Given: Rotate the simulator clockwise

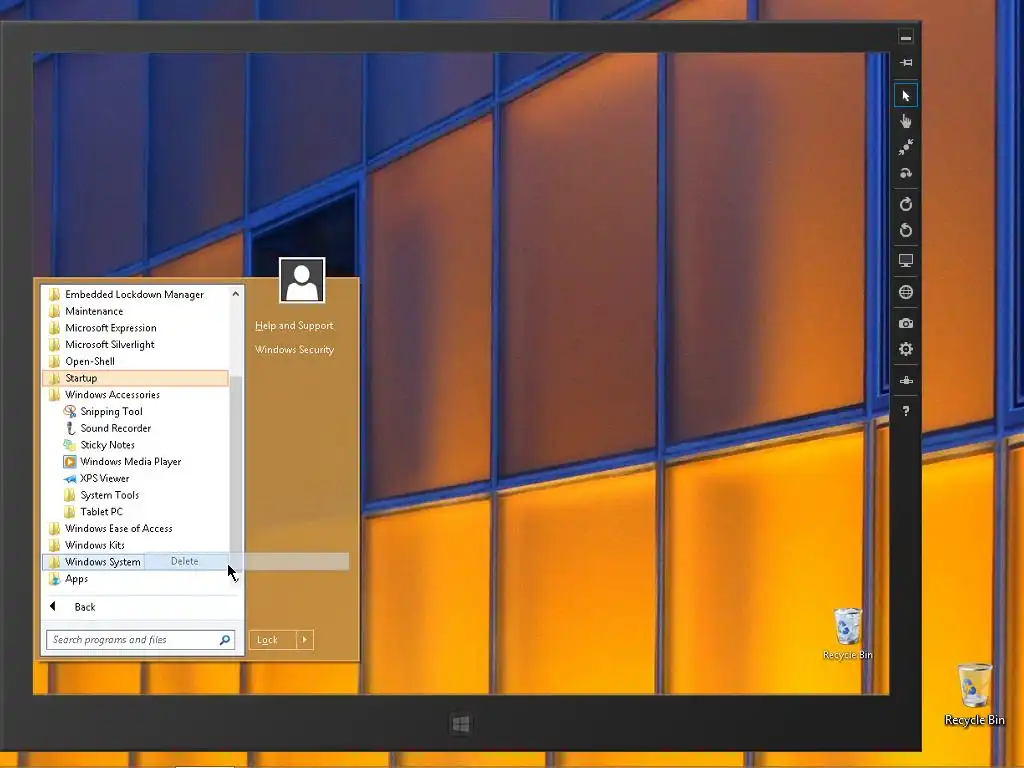Looking at the screenshot, I should (x=906, y=204).
